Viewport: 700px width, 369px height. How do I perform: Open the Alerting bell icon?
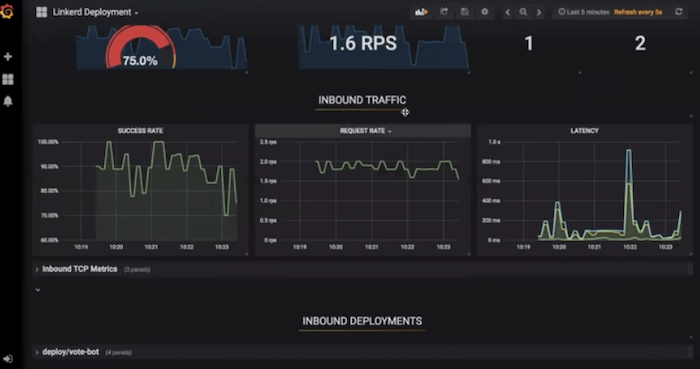click(8, 101)
